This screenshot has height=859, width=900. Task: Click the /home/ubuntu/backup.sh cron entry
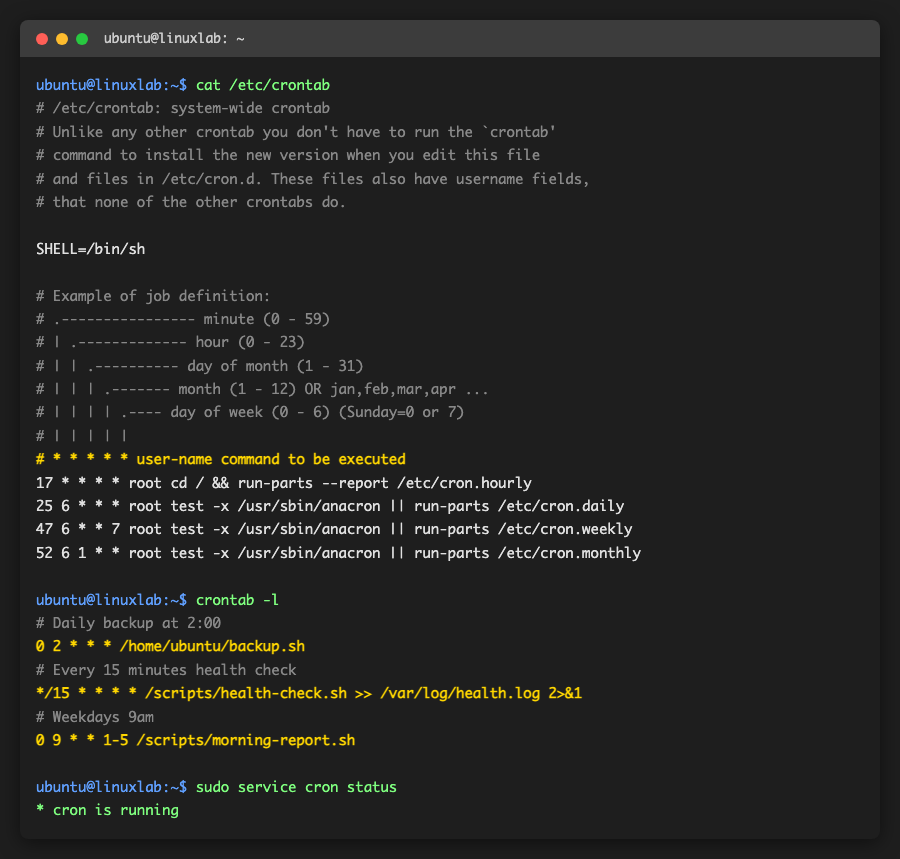[170, 647]
